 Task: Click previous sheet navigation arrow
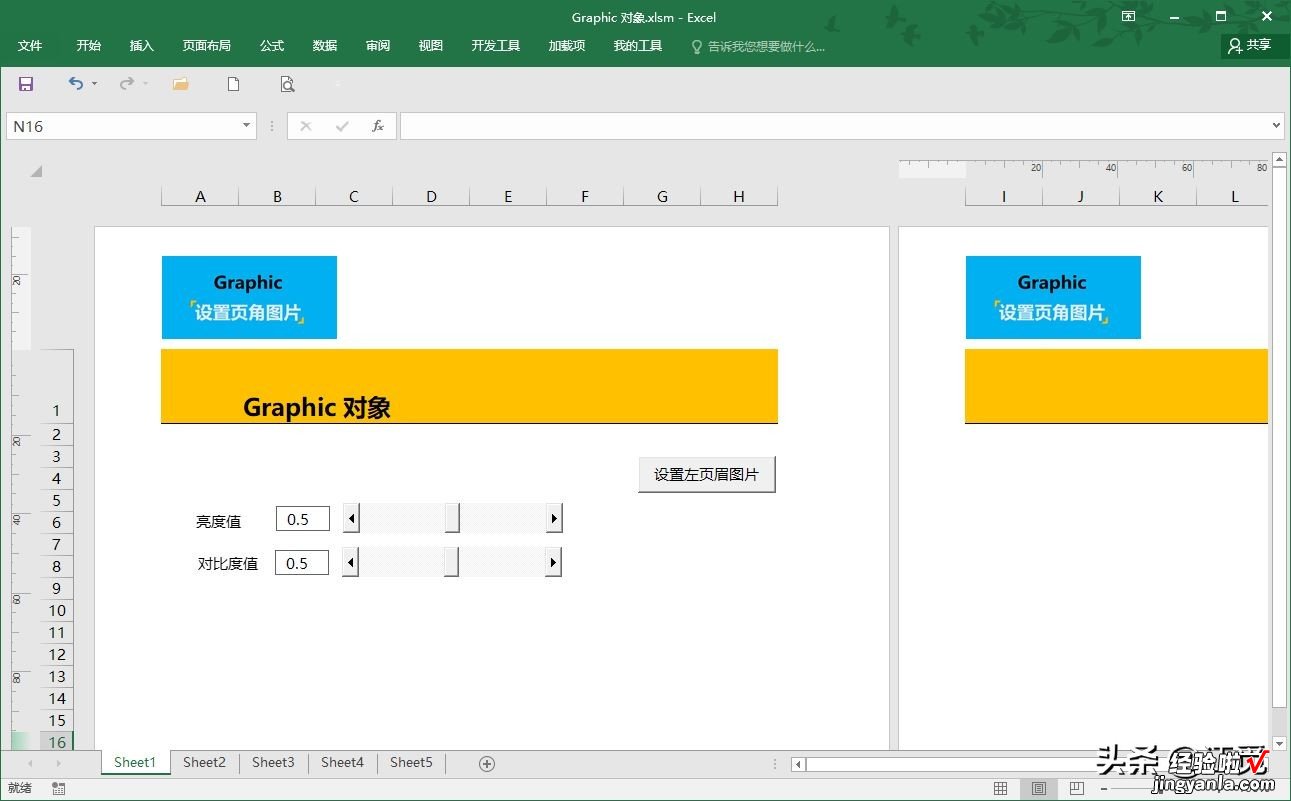pos(30,763)
